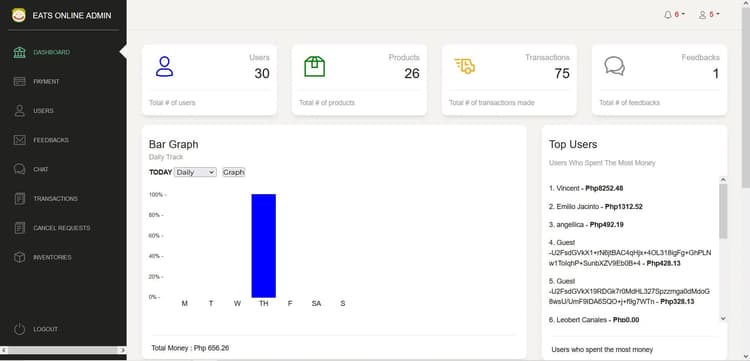The image size is (750, 361).
Task: Click the Products count 26
Action: click(412, 74)
